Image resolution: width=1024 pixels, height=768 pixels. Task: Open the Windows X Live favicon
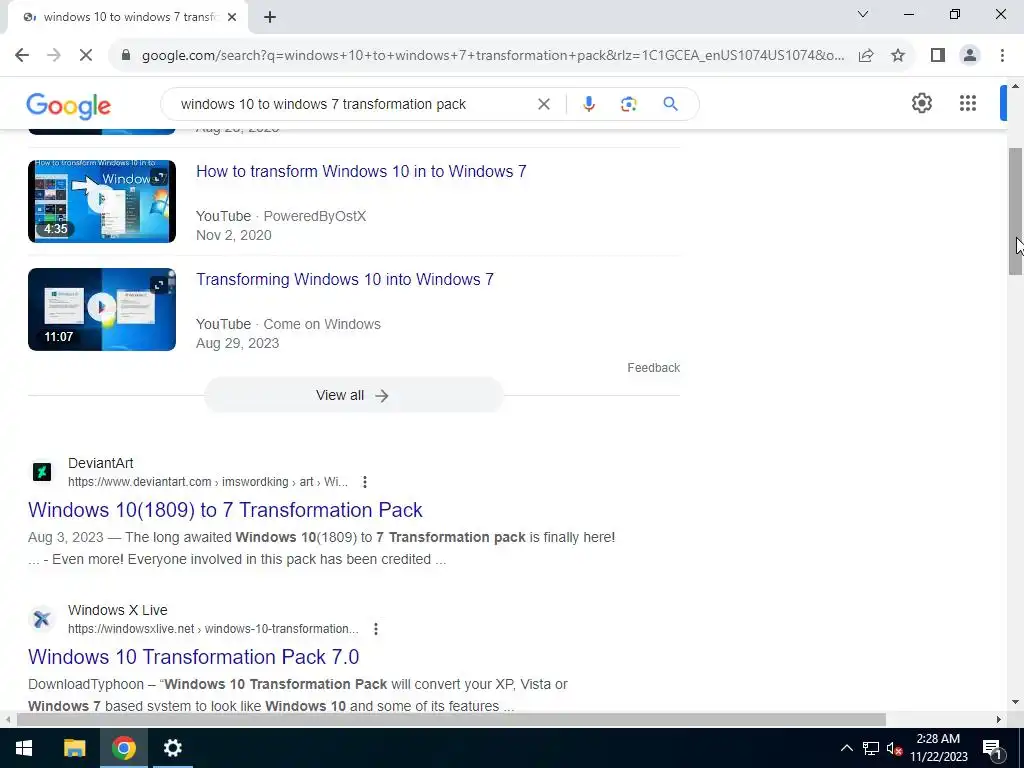[42, 618]
